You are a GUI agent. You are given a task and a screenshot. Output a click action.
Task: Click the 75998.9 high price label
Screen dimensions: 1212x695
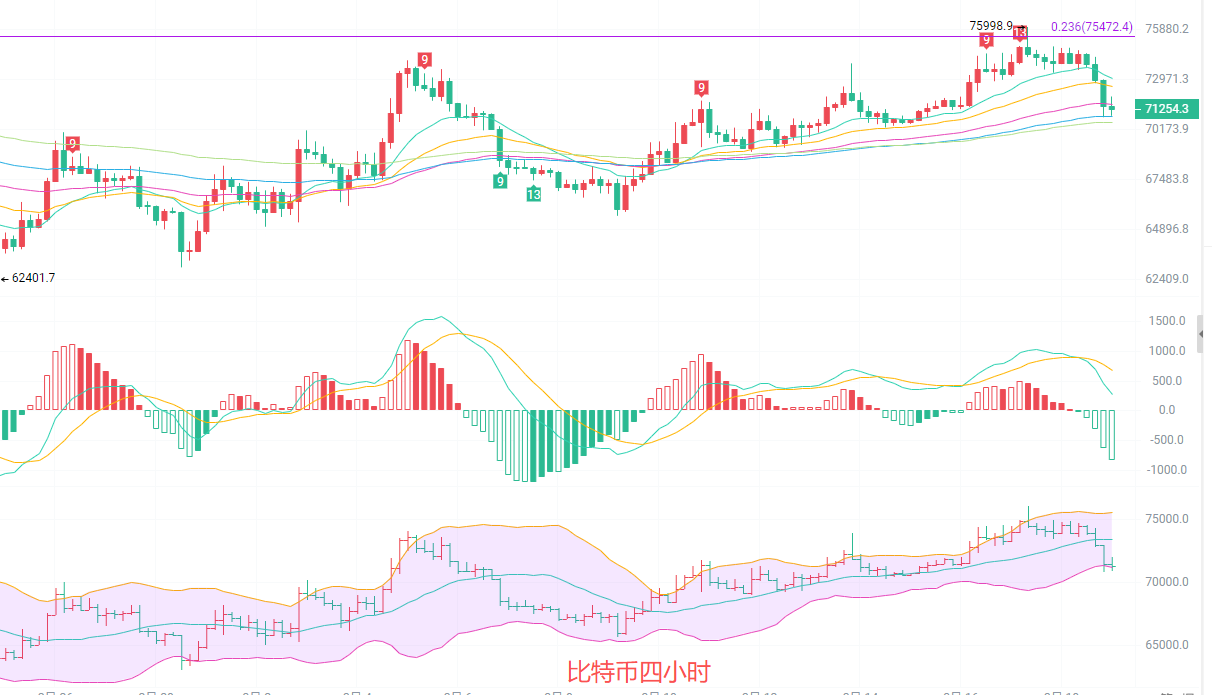(x=991, y=25)
